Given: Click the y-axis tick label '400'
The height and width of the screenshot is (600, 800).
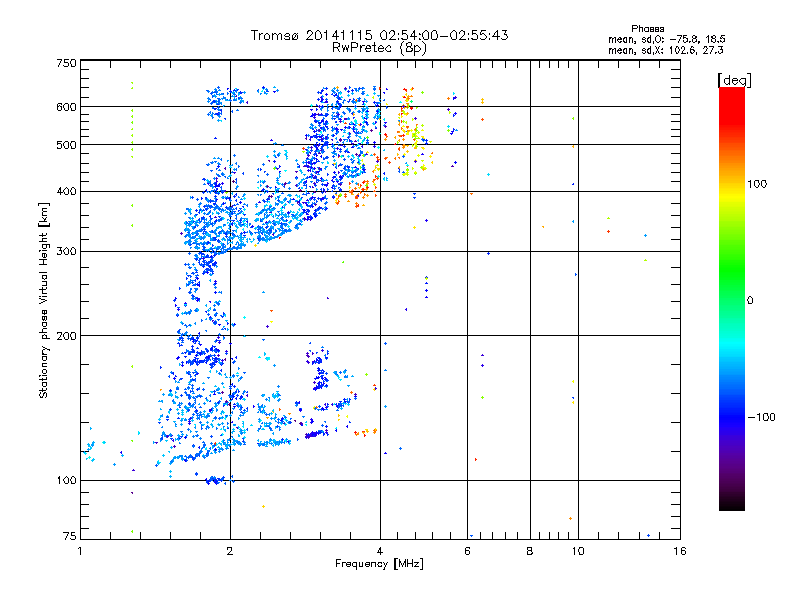Looking at the screenshot, I should pyautogui.click(x=67, y=191).
